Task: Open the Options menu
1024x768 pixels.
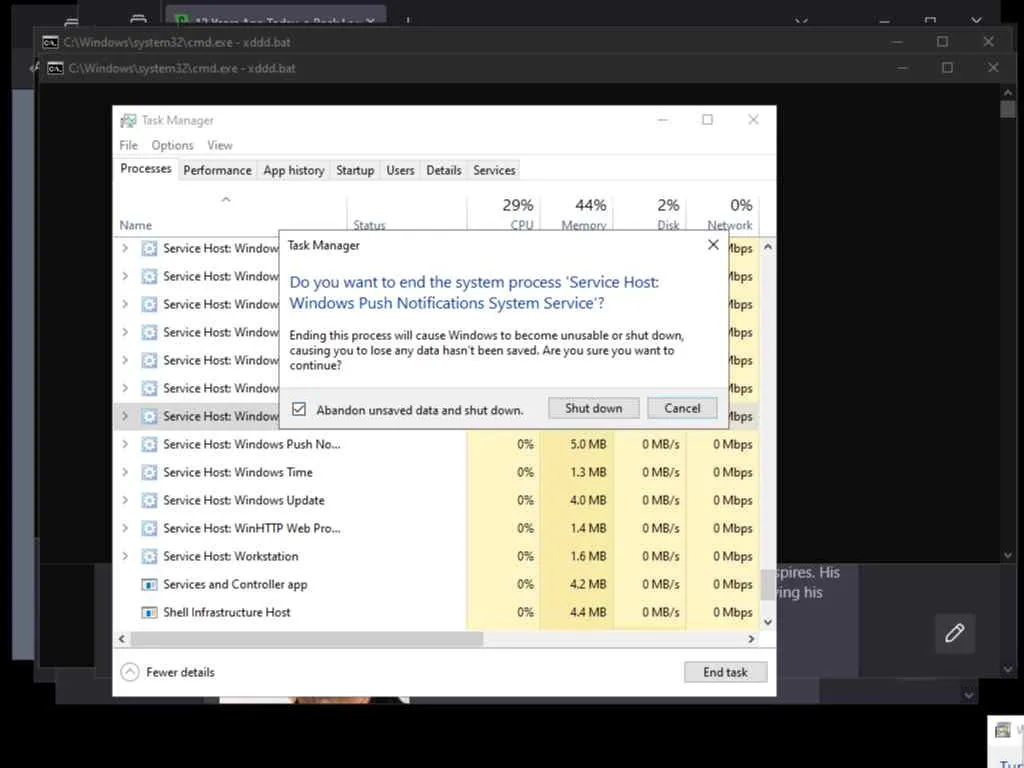Action: pyautogui.click(x=172, y=145)
